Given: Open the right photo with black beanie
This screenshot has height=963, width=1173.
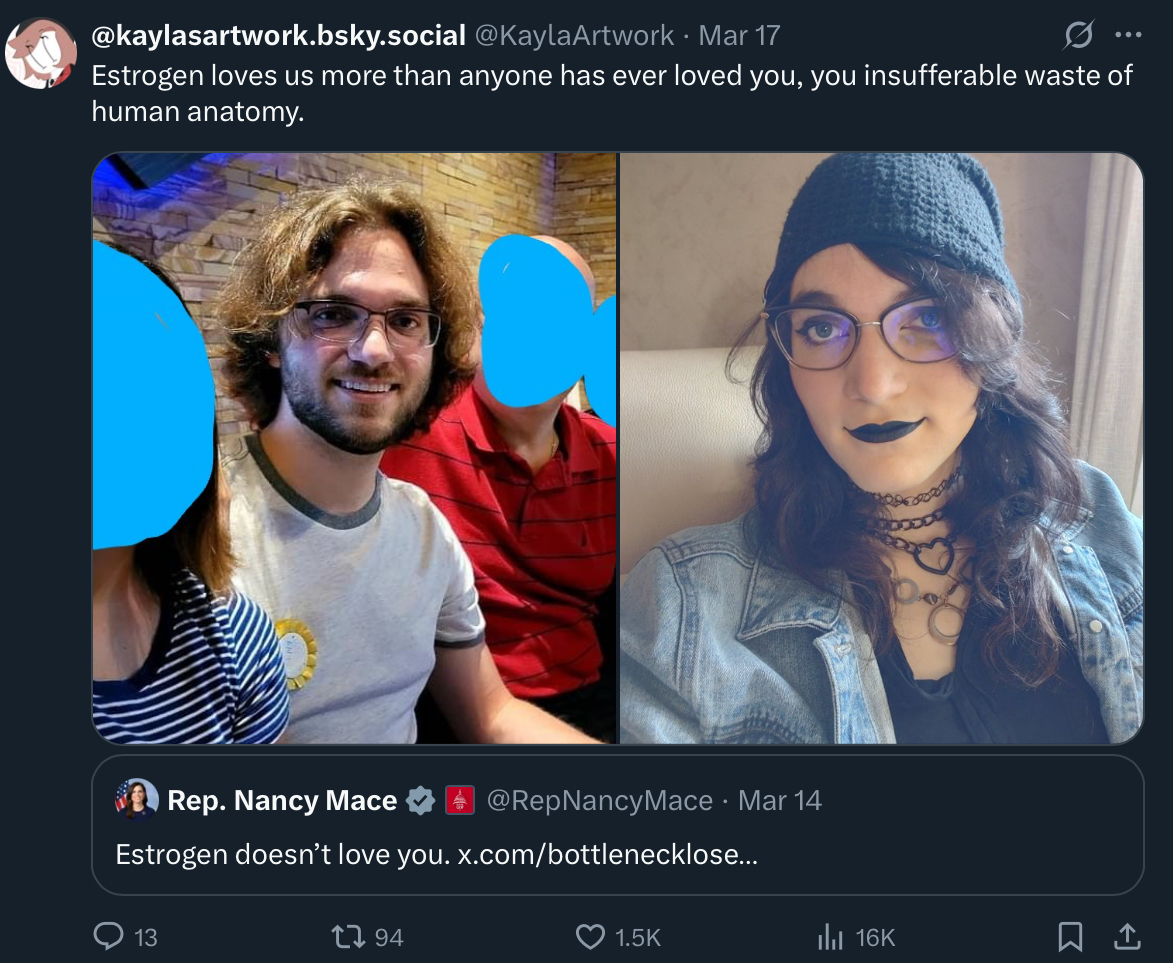Looking at the screenshot, I should click(x=881, y=448).
